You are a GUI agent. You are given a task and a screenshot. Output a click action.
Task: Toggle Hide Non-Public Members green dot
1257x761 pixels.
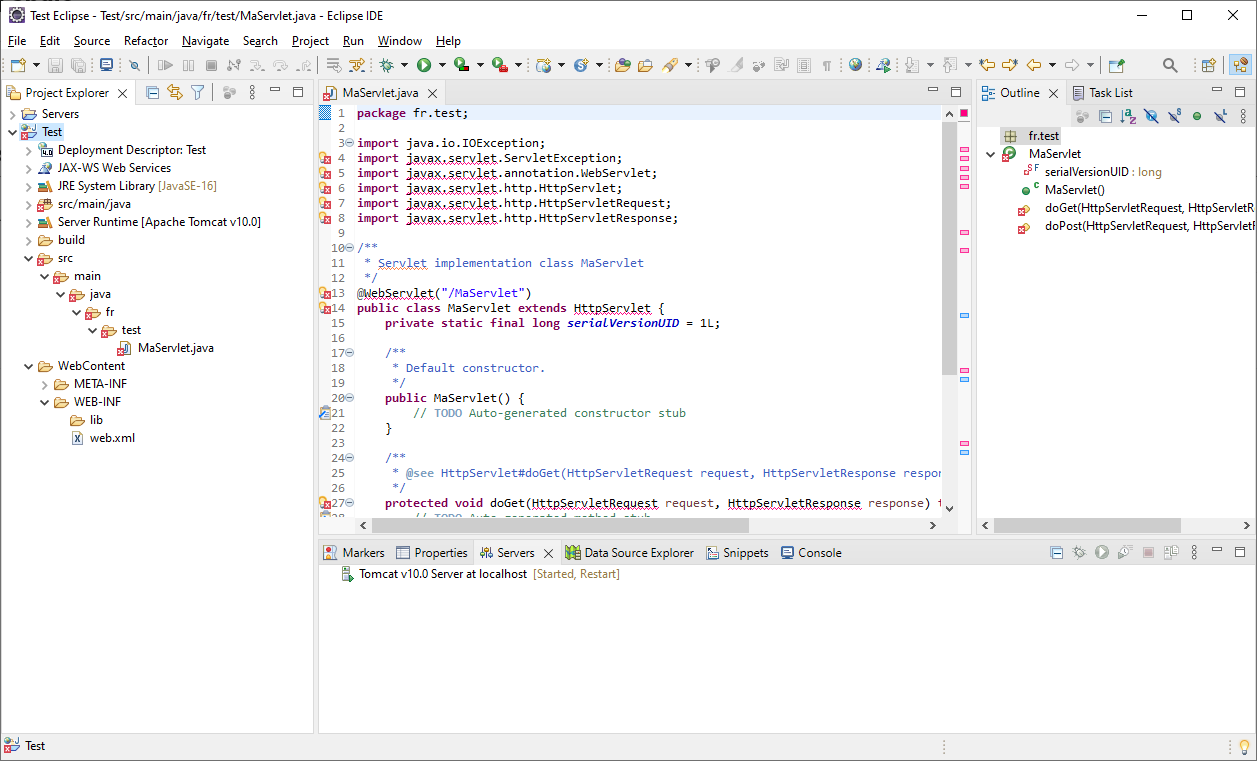[1197, 116]
